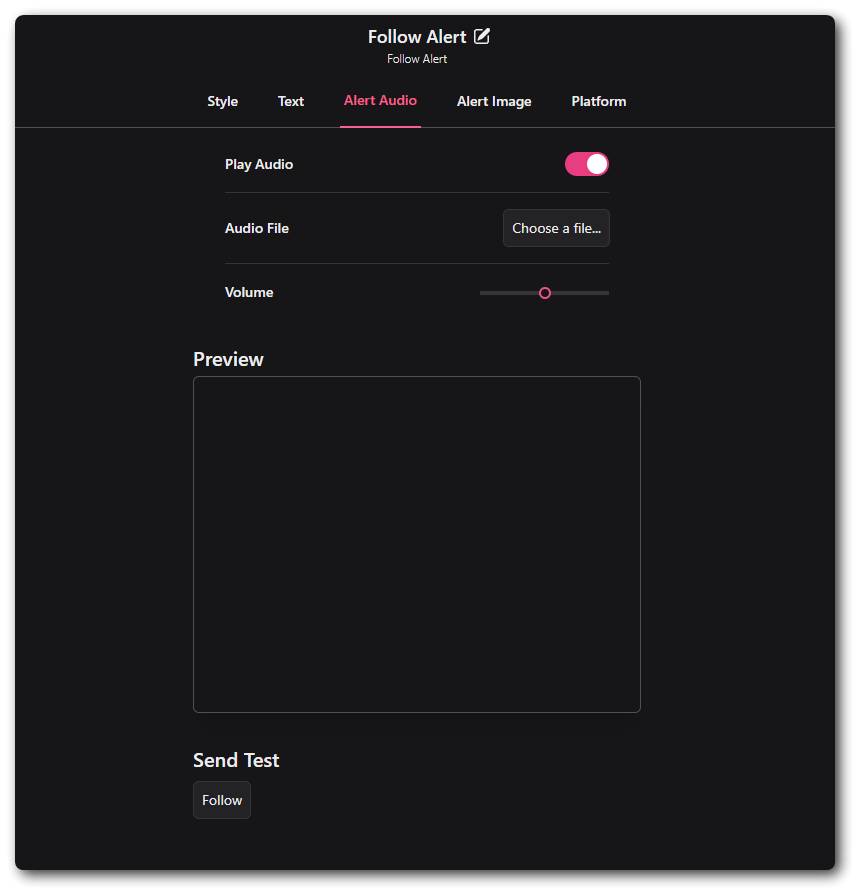Click the Volume label

(x=249, y=292)
